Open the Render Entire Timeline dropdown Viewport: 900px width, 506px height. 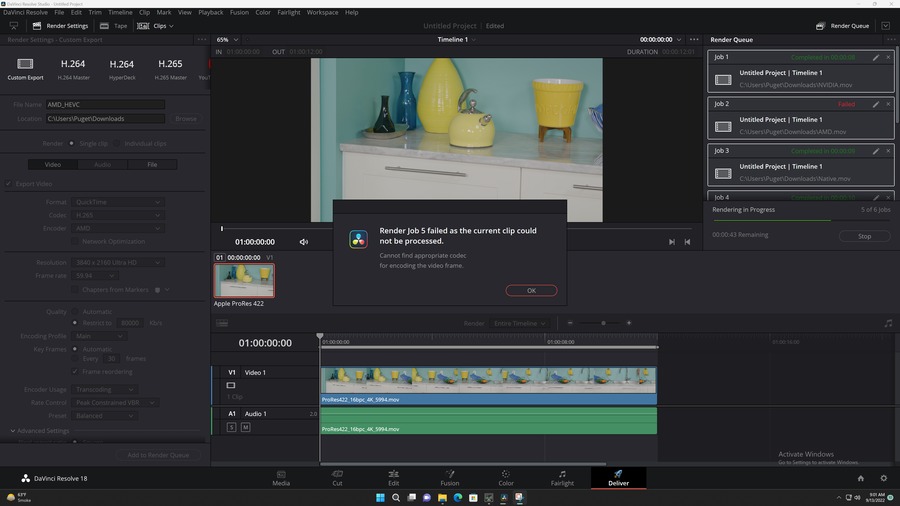point(519,324)
